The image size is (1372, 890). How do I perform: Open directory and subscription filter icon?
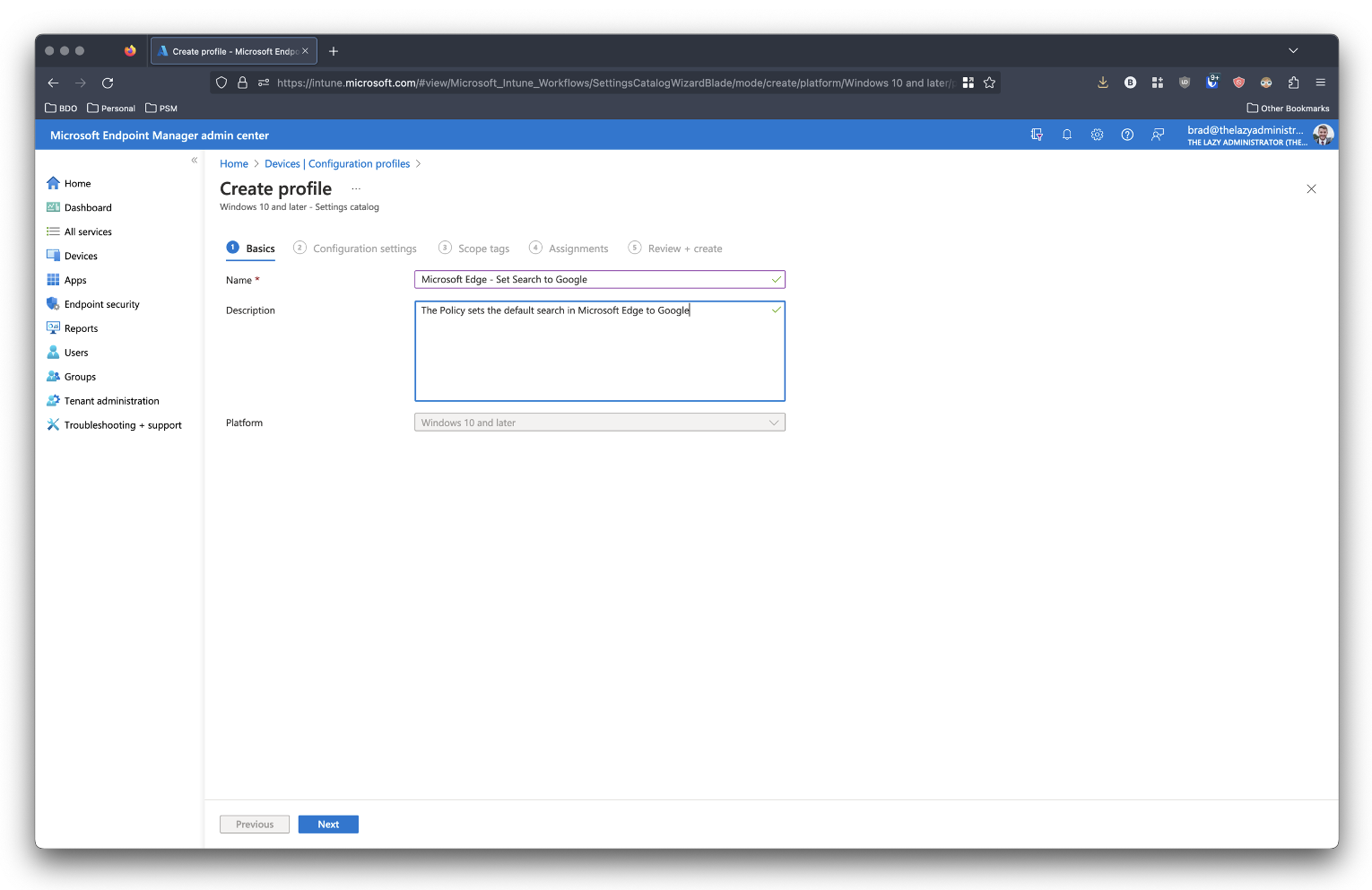[1037, 135]
